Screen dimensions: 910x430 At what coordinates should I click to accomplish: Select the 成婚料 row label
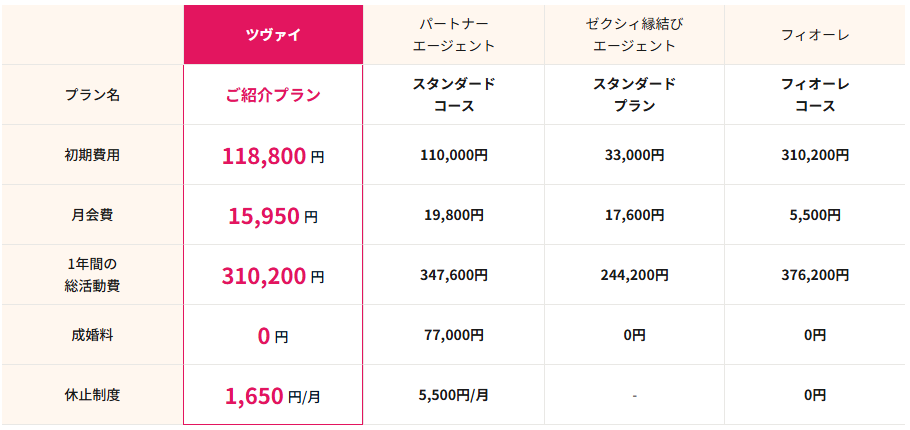[92, 335]
